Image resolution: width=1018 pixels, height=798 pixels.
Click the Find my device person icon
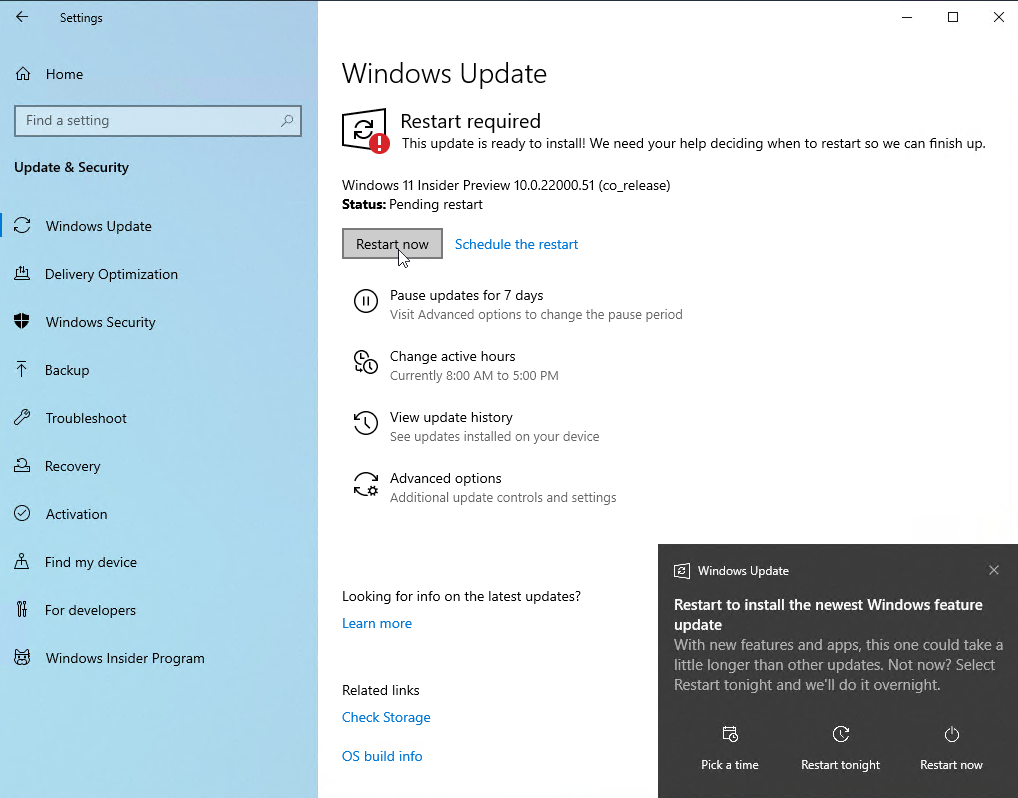pos(22,562)
